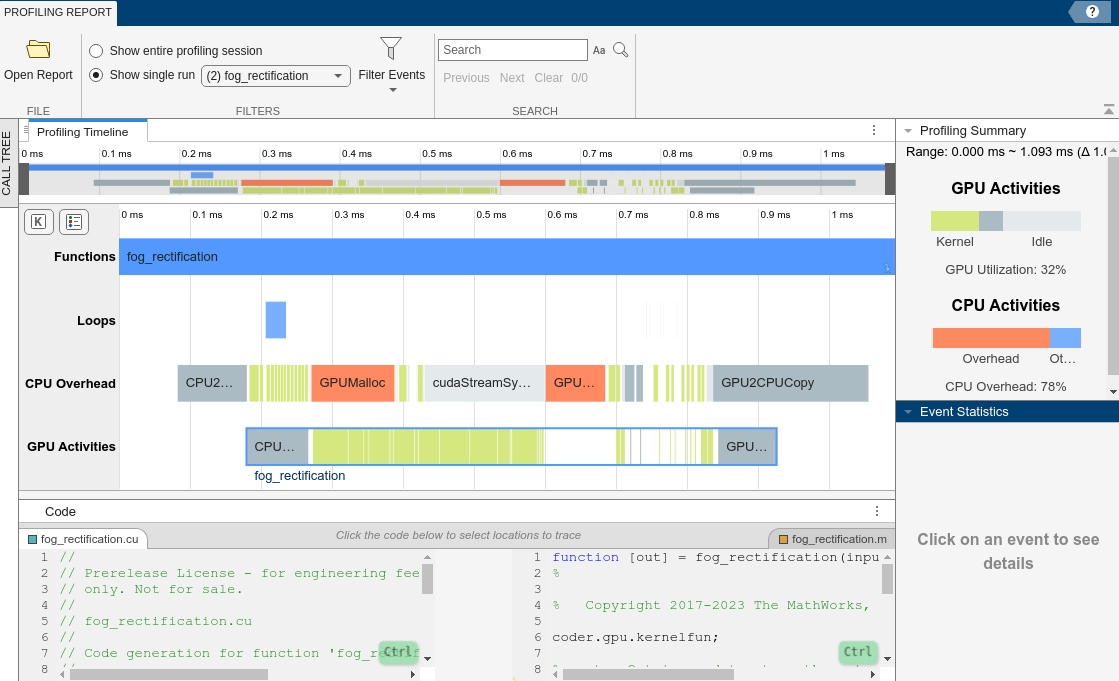Click the search magnifier icon
This screenshot has height=681, width=1119.
coord(620,50)
